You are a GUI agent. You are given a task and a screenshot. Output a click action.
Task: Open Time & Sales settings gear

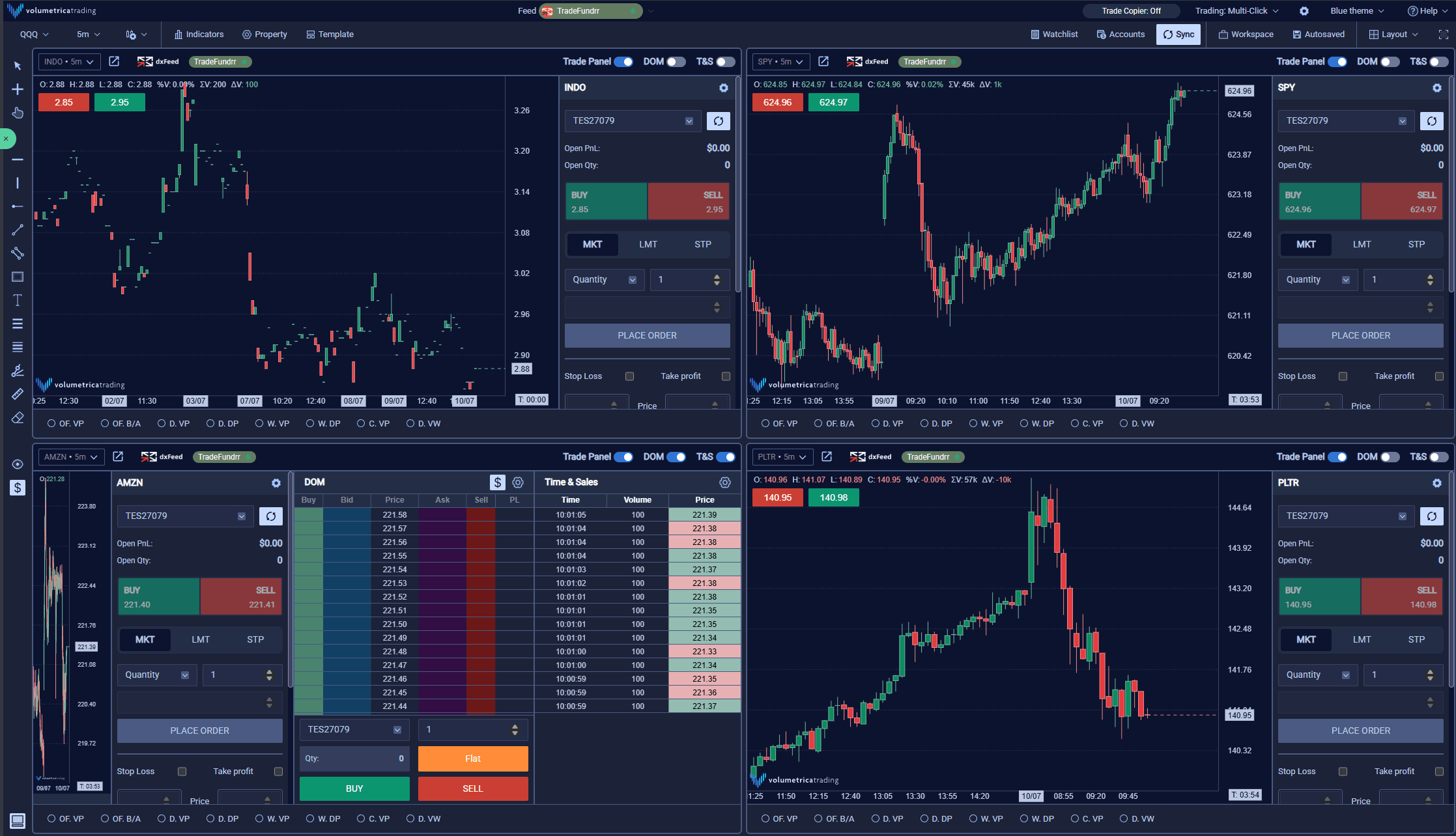coord(724,482)
